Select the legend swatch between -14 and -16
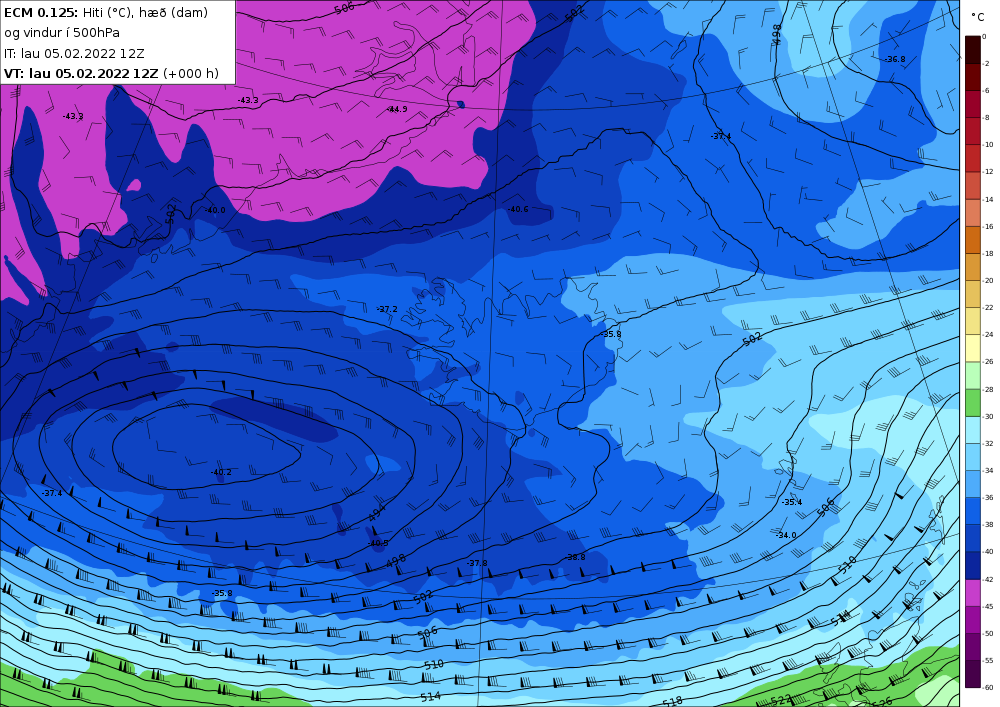This screenshot has width=1000, height=707. coord(973,213)
